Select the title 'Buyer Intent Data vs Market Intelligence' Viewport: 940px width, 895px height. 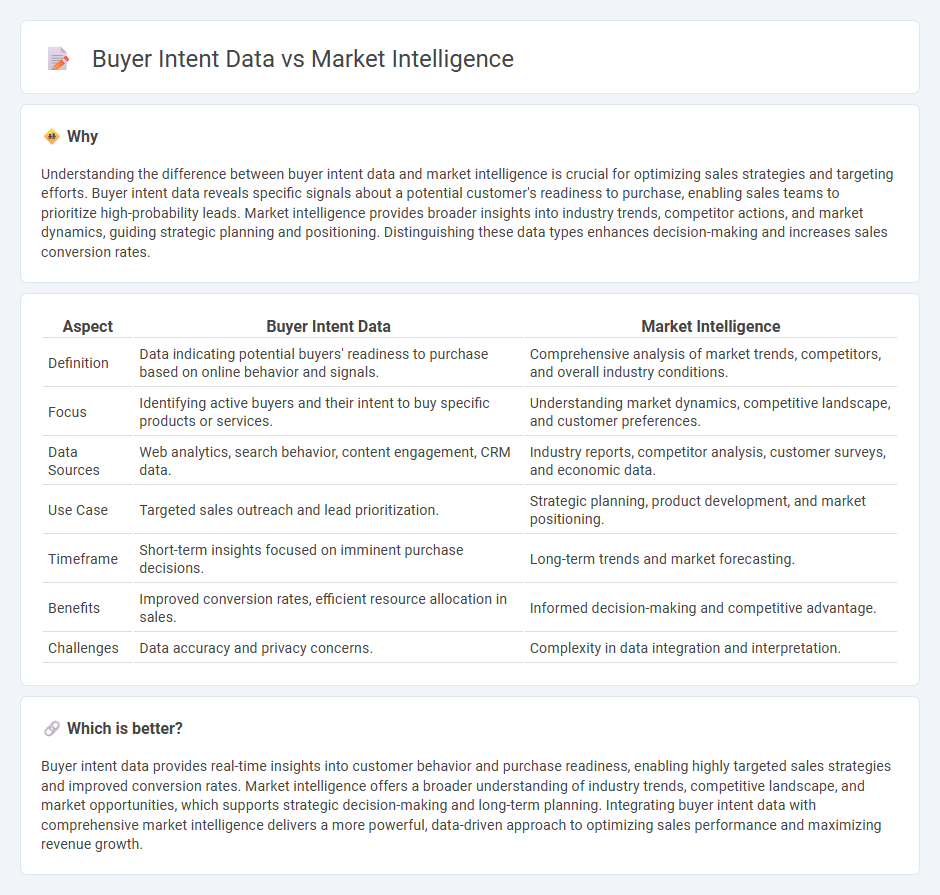pos(303,59)
